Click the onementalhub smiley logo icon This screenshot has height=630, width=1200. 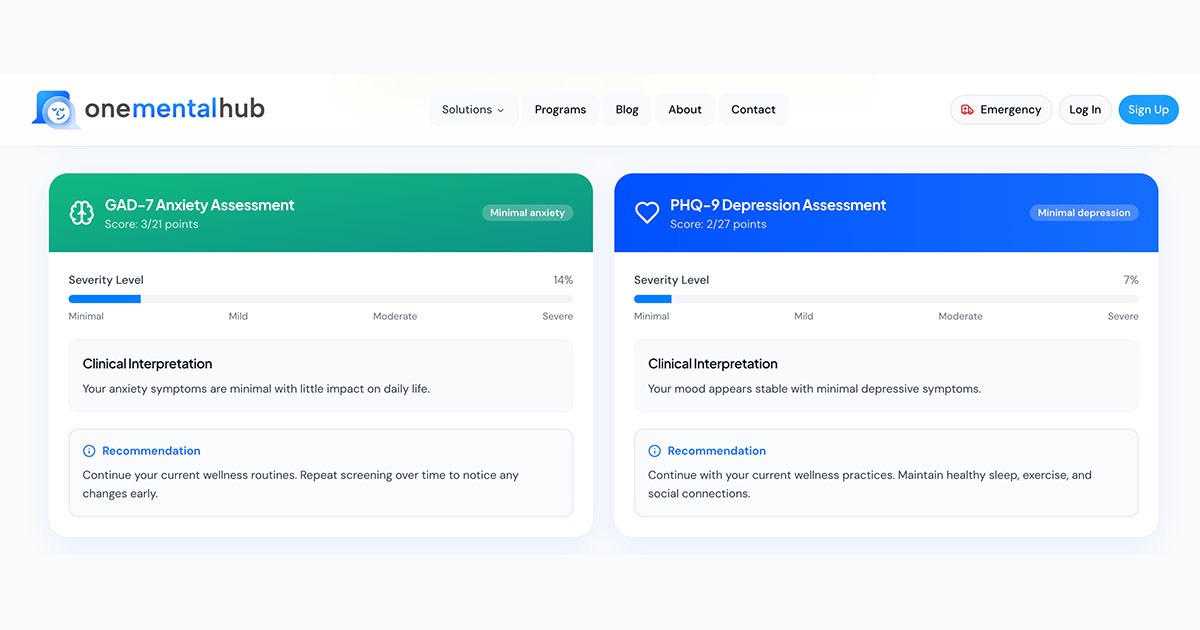tap(56, 109)
